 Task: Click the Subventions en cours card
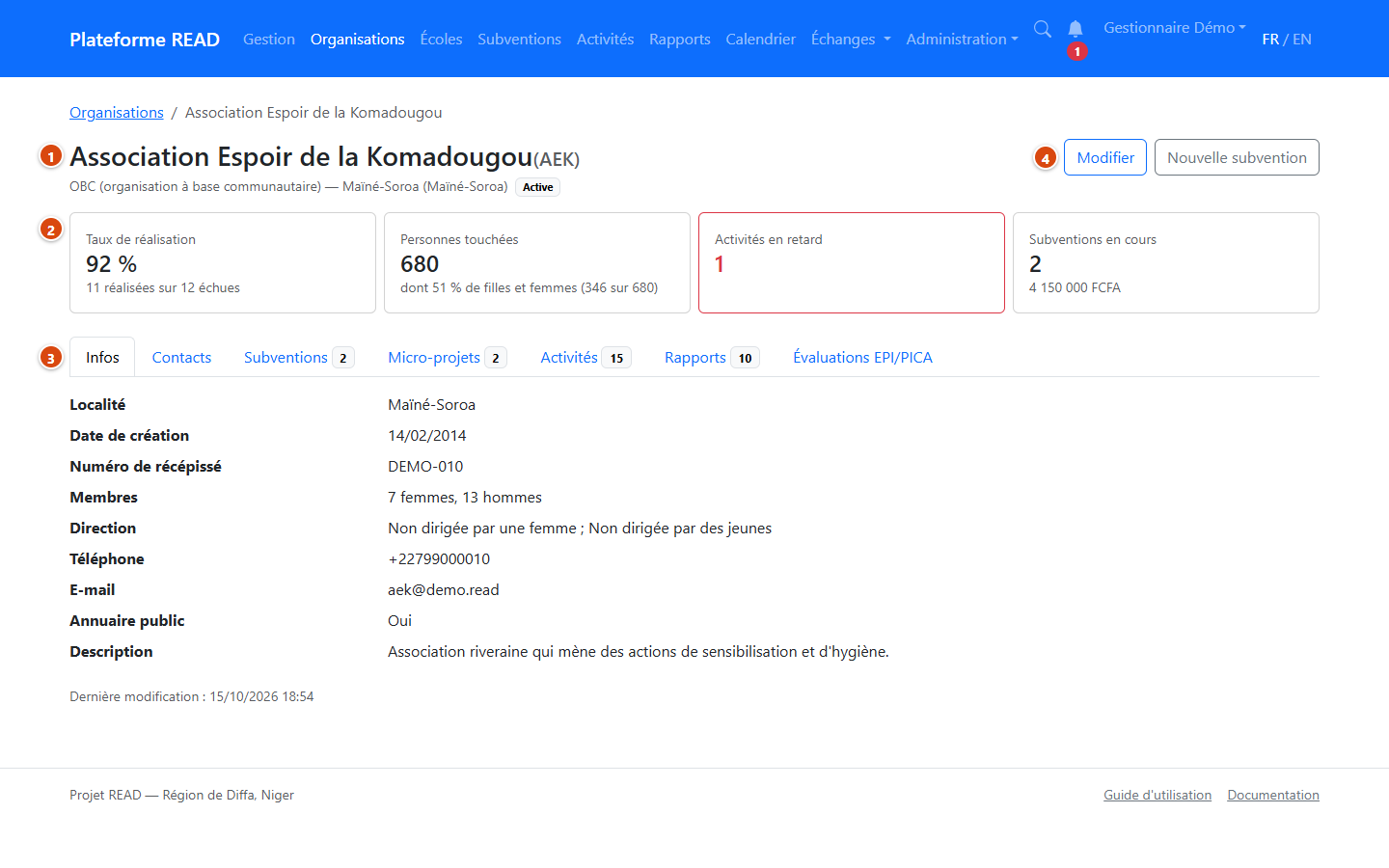[x=1166, y=262]
